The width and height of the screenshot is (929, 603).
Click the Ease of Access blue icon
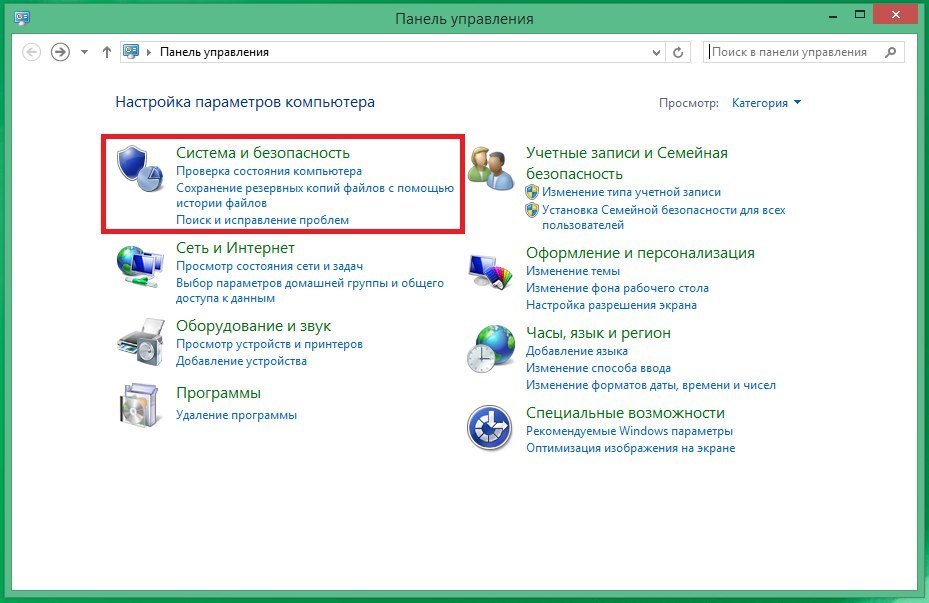[490, 429]
